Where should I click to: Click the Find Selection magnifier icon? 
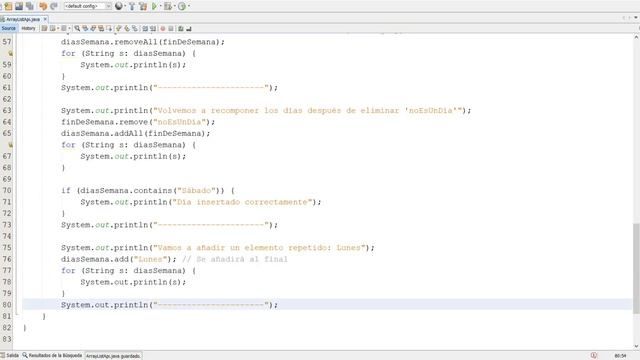coord(77,28)
